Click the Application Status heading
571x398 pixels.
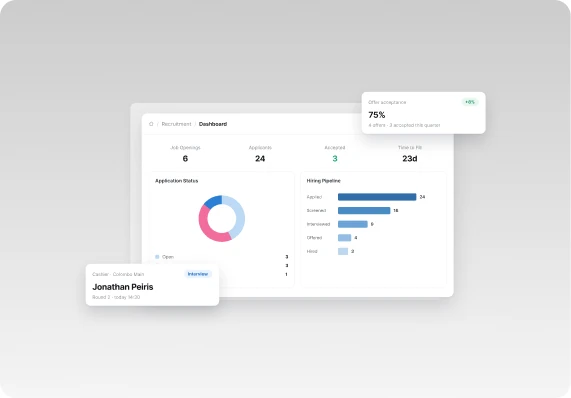click(177, 181)
